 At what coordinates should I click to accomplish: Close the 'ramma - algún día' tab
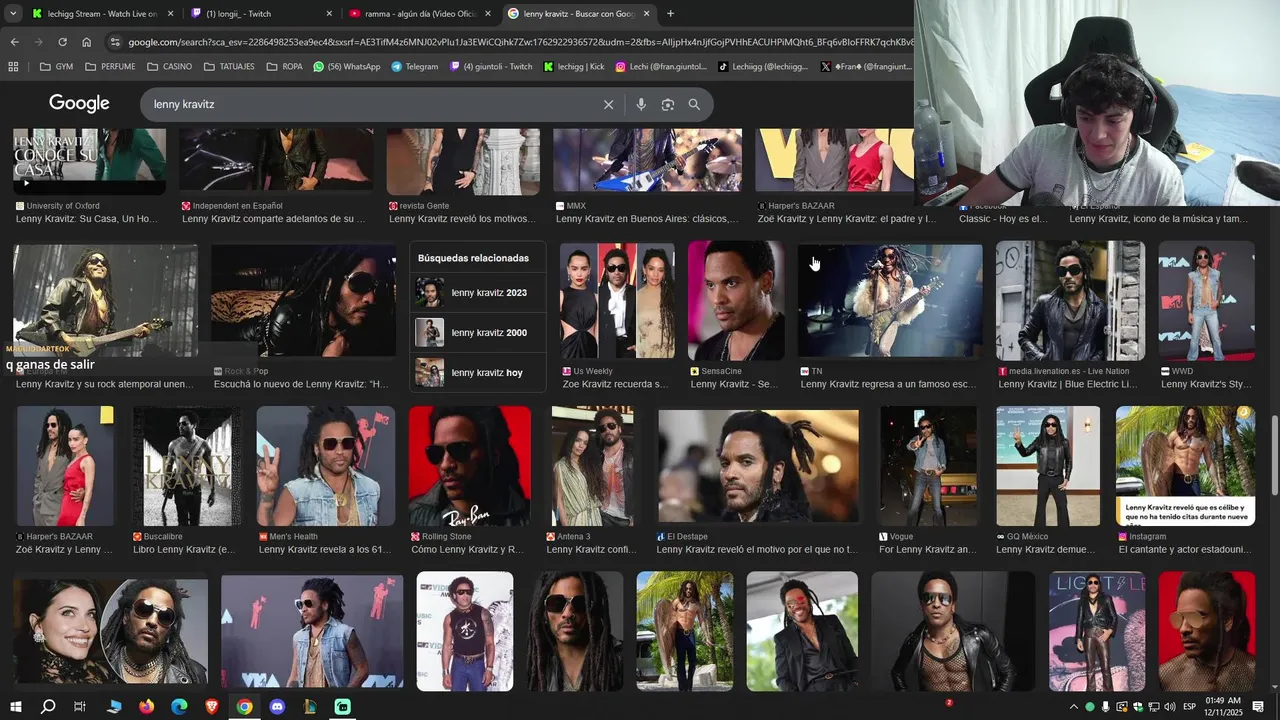(488, 14)
